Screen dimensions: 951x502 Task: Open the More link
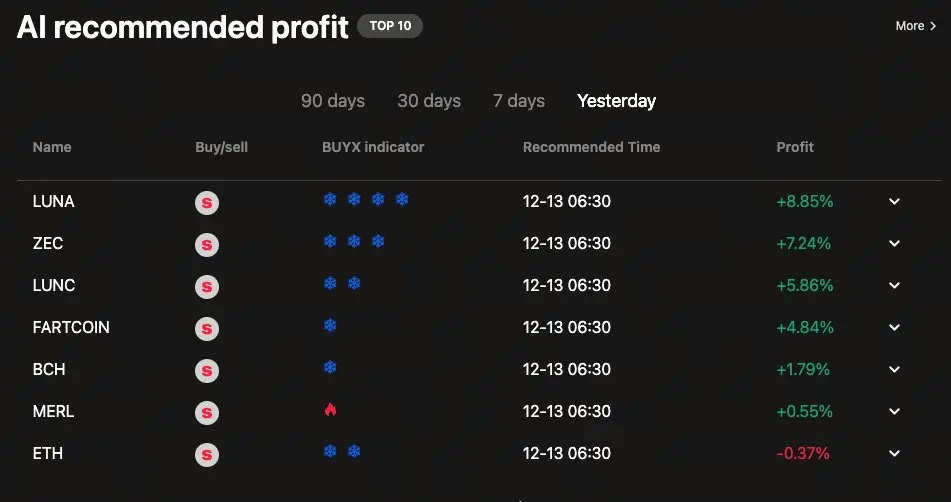(916, 26)
